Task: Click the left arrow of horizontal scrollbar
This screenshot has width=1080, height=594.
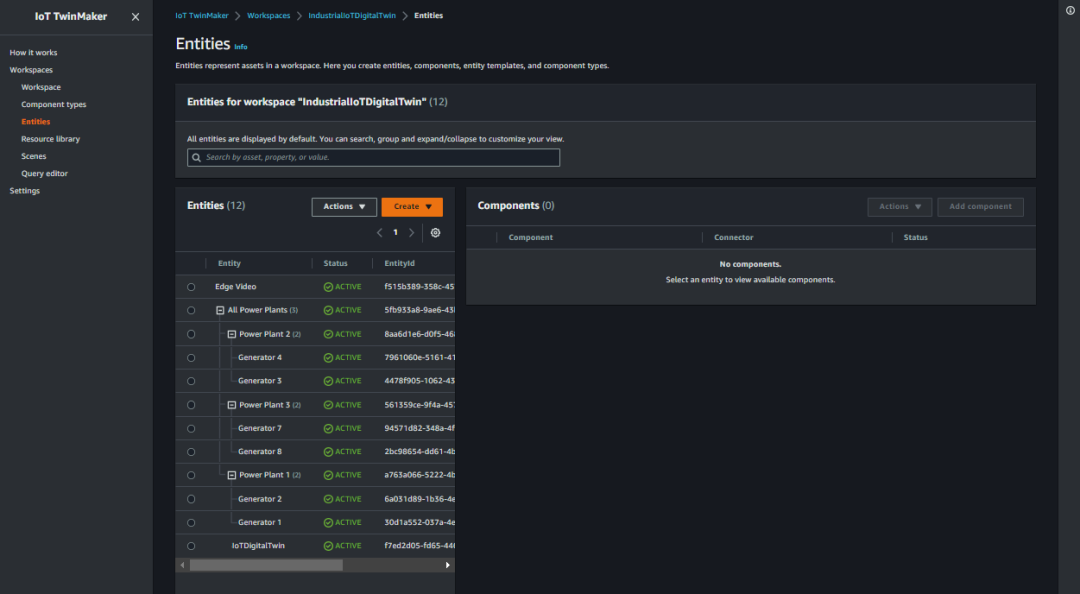Action: click(x=183, y=565)
